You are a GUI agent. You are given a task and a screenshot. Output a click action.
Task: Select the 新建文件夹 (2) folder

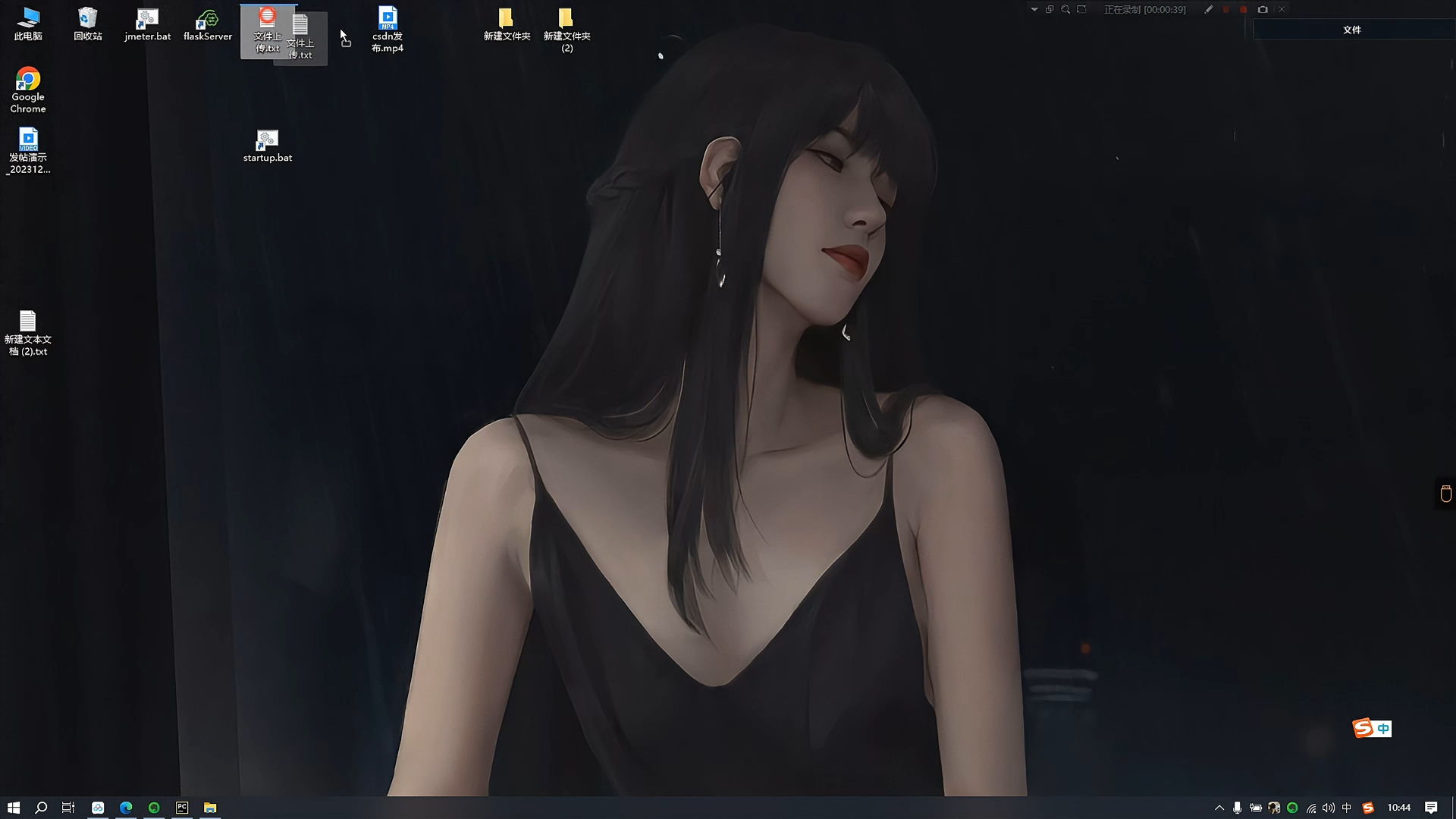point(566,30)
